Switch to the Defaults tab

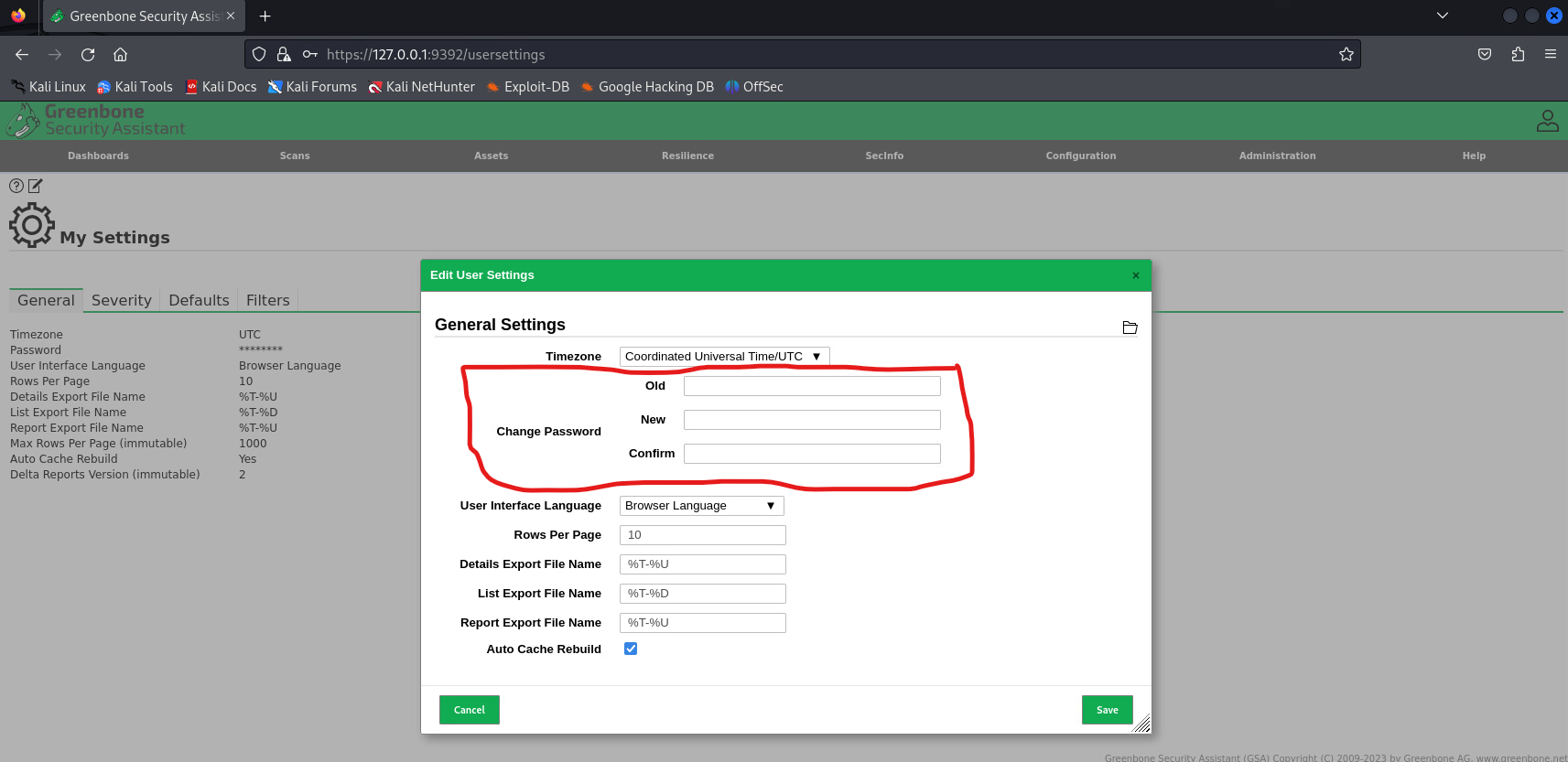199,300
